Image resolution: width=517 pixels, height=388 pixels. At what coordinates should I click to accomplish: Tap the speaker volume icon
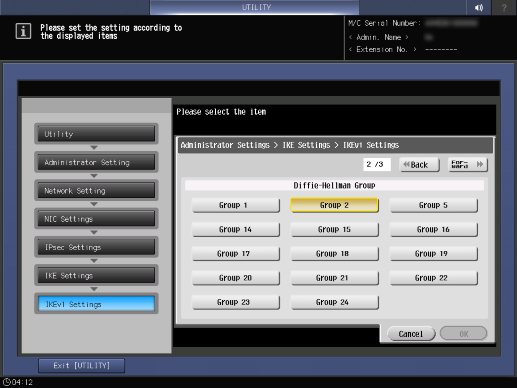click(479, 7)
